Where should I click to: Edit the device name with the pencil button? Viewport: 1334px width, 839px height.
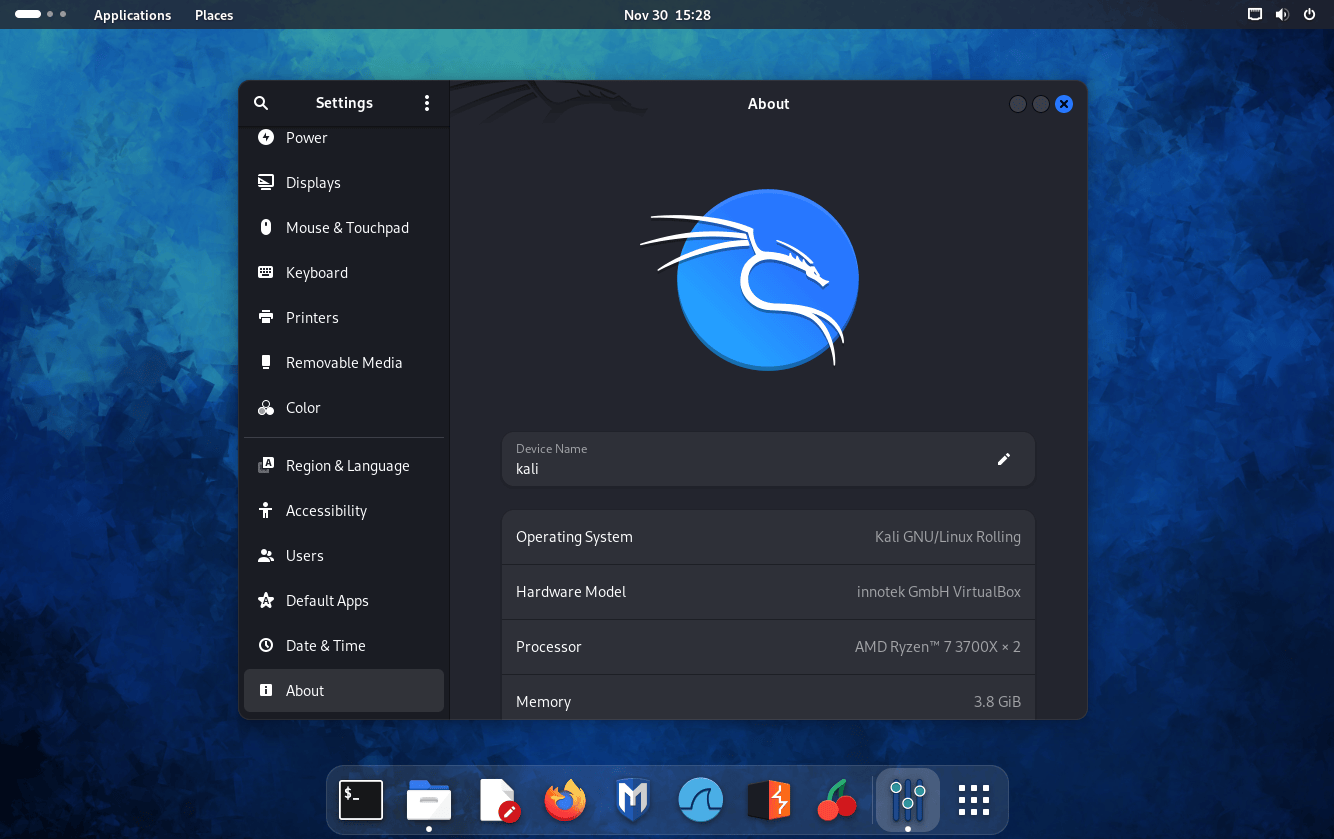coord(1003,459)
